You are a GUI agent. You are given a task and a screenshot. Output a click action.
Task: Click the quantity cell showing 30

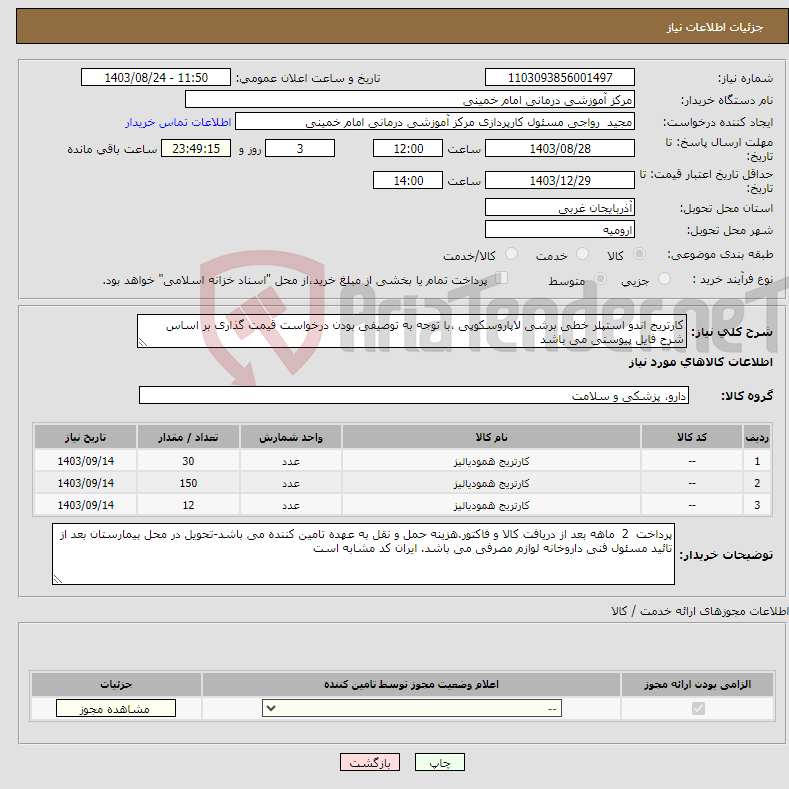coord(188,461)
